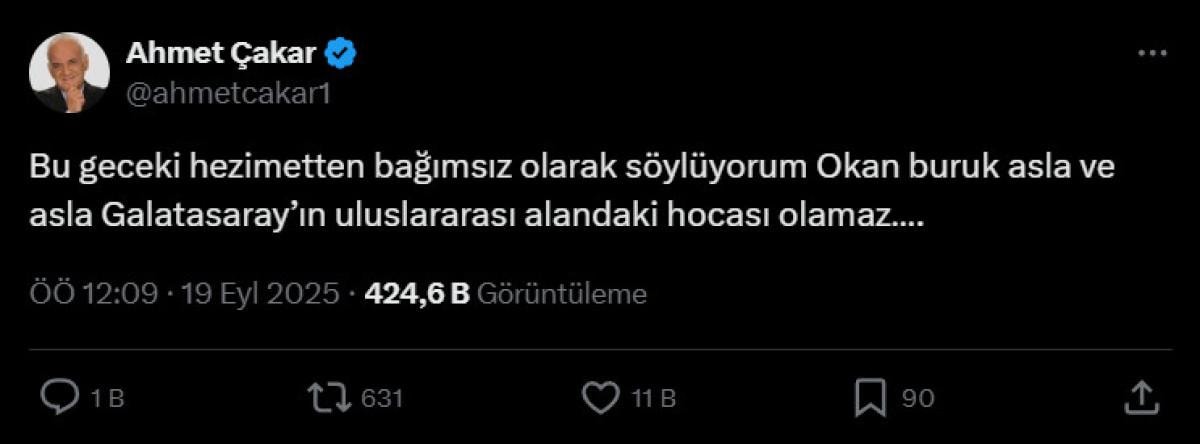Screen dimensions: 1200x444
Task: Click the blue verified badge
Action: (x=344, y=55)
